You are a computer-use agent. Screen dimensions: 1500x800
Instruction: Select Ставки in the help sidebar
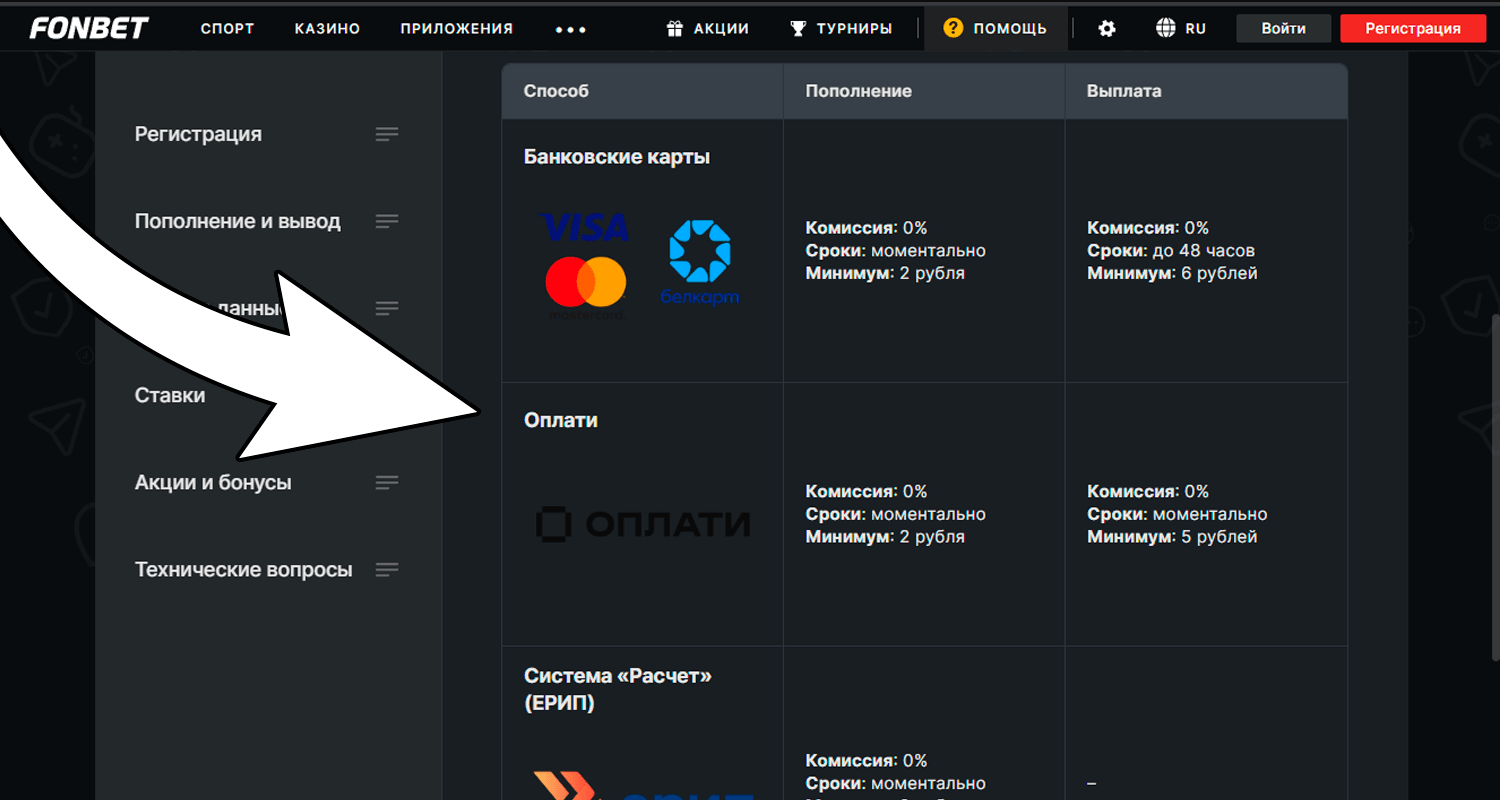170,395
